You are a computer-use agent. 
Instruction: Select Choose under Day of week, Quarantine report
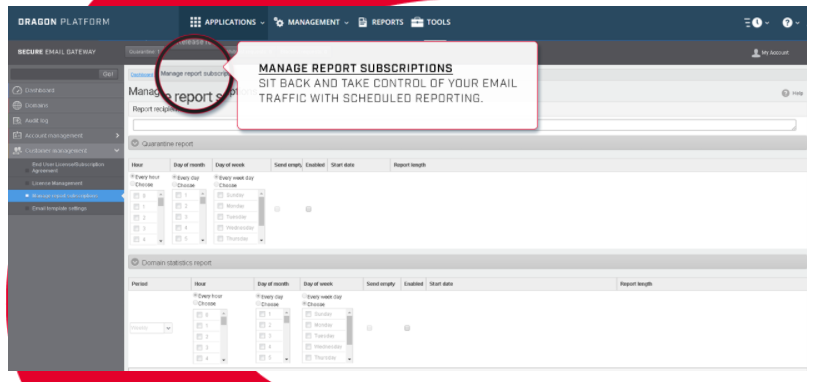217,184
